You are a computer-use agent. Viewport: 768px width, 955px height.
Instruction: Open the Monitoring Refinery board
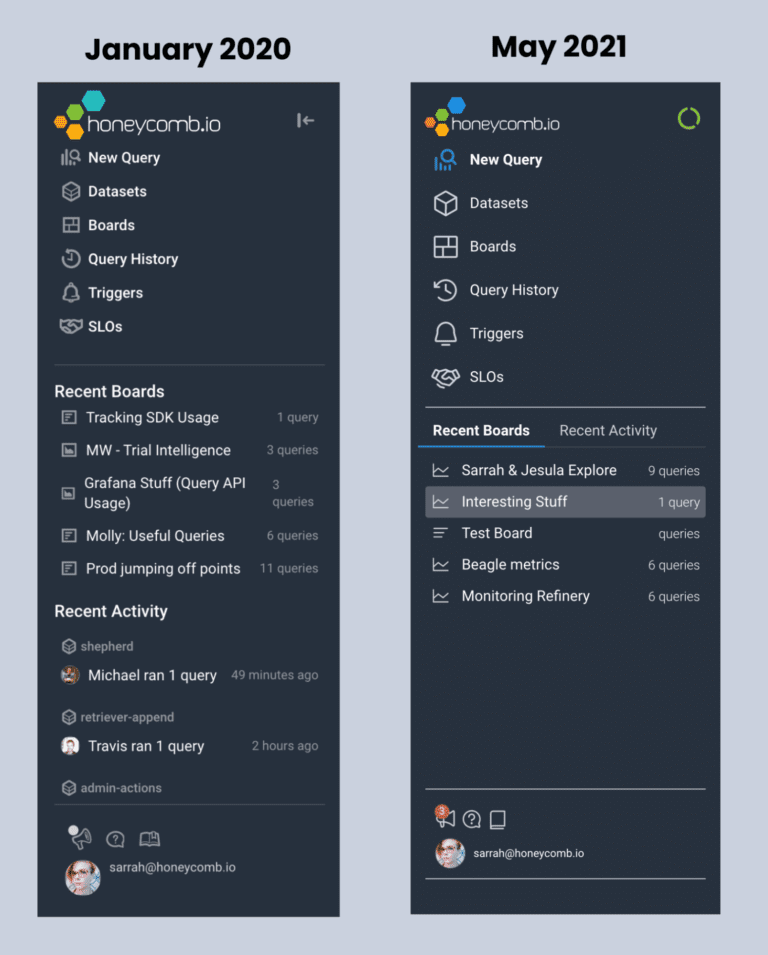tap(525, 596)
